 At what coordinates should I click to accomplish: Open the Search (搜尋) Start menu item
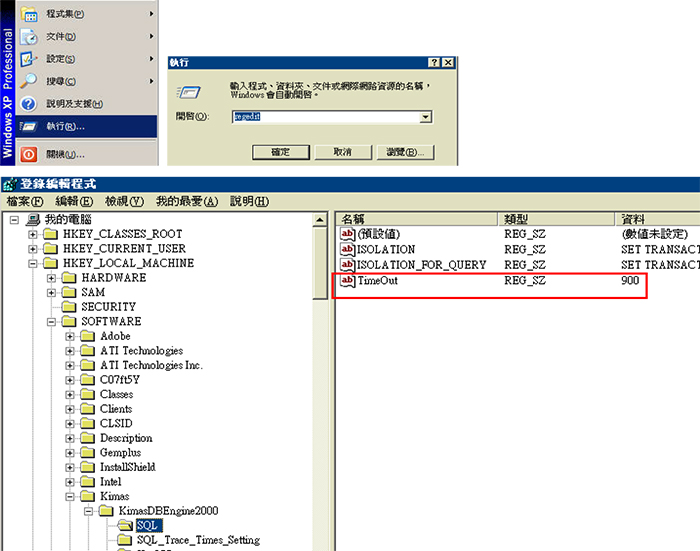click(x=86, y=81)
